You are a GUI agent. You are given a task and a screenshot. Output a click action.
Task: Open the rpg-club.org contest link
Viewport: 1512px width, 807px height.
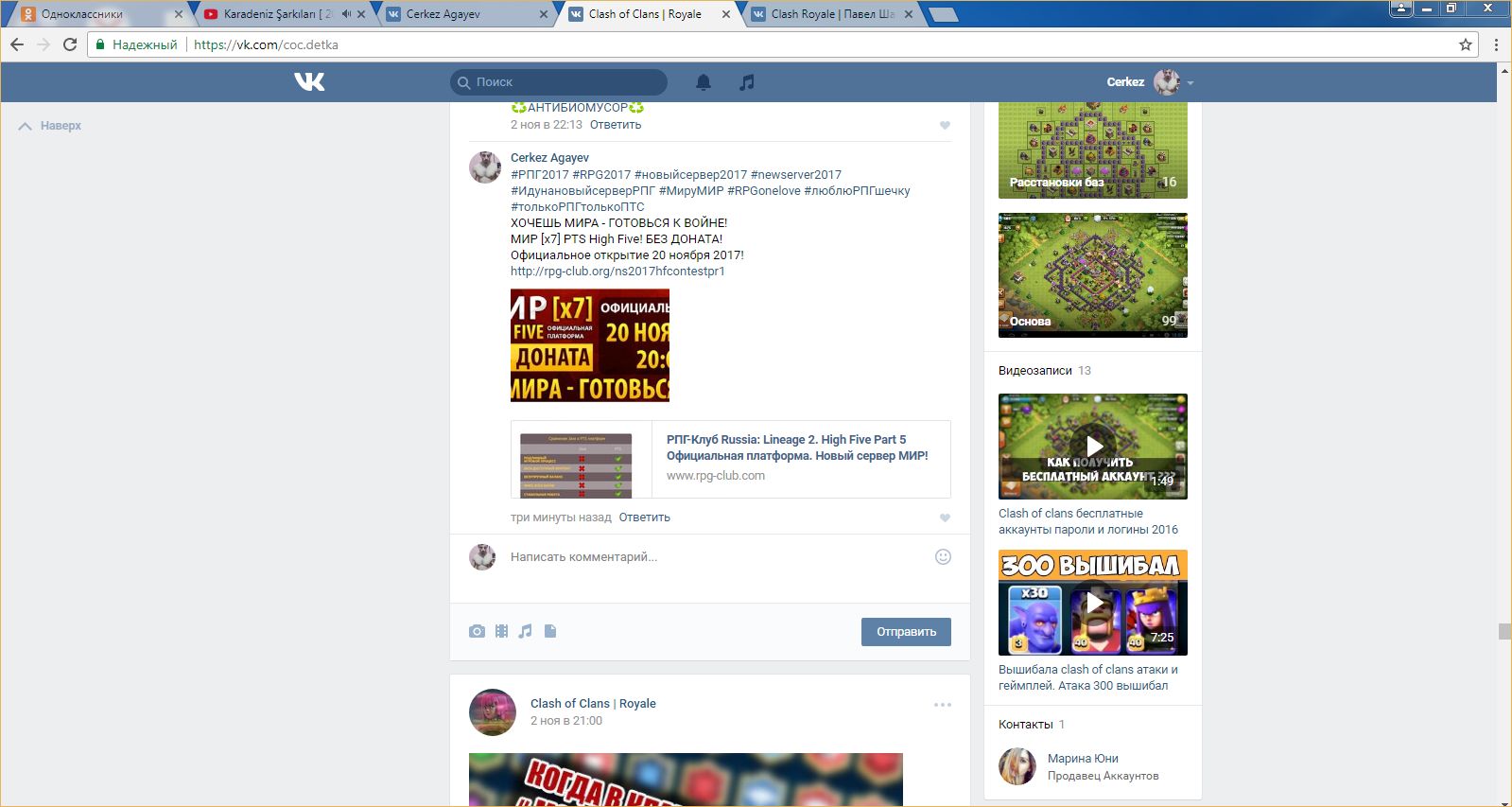click(617, 272)
